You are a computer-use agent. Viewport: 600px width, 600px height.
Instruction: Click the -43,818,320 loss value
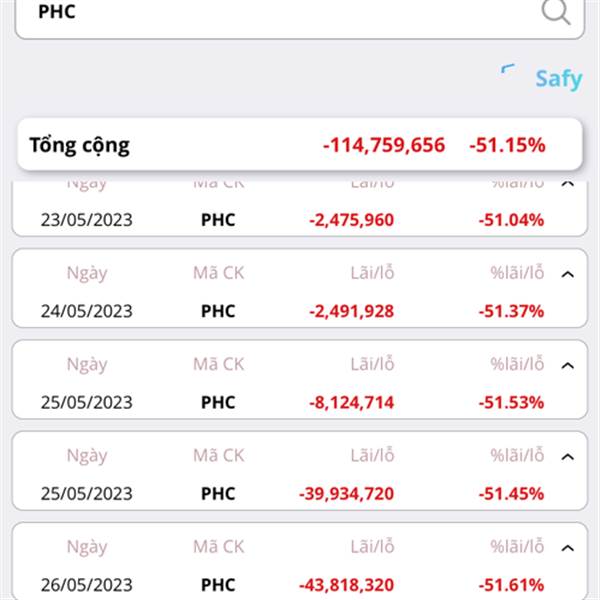[x=346, y=584]
